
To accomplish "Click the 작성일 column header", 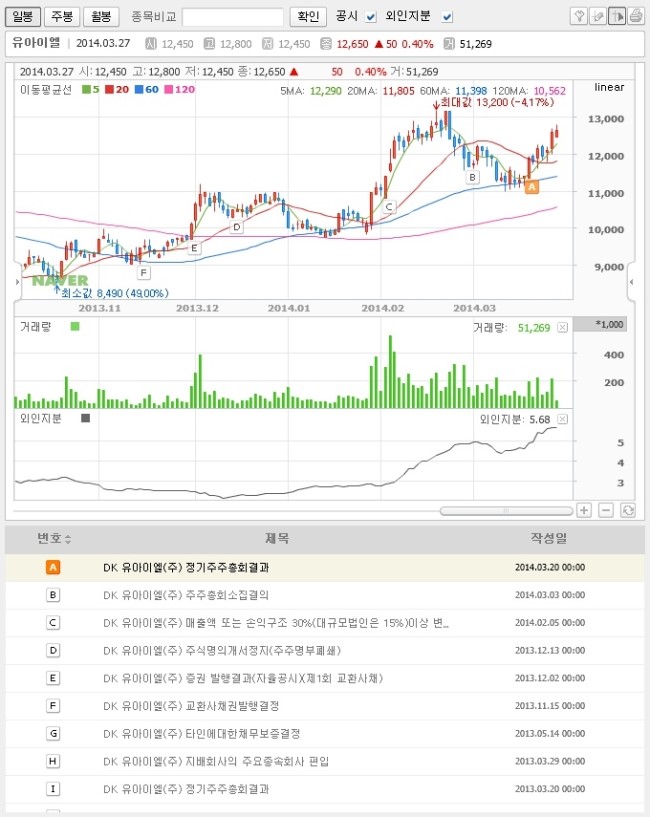I will [x=549, y=538].
